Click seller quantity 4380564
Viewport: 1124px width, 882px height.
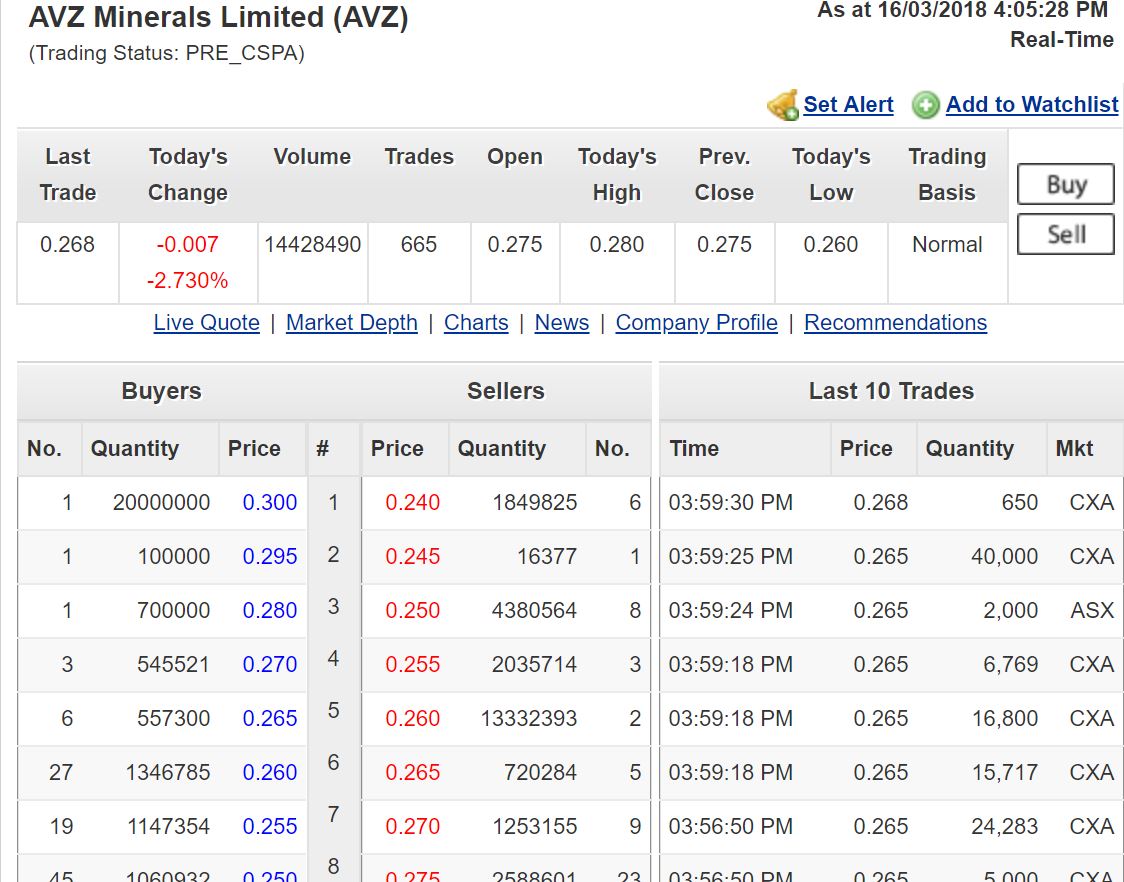[x=534, y=610]
